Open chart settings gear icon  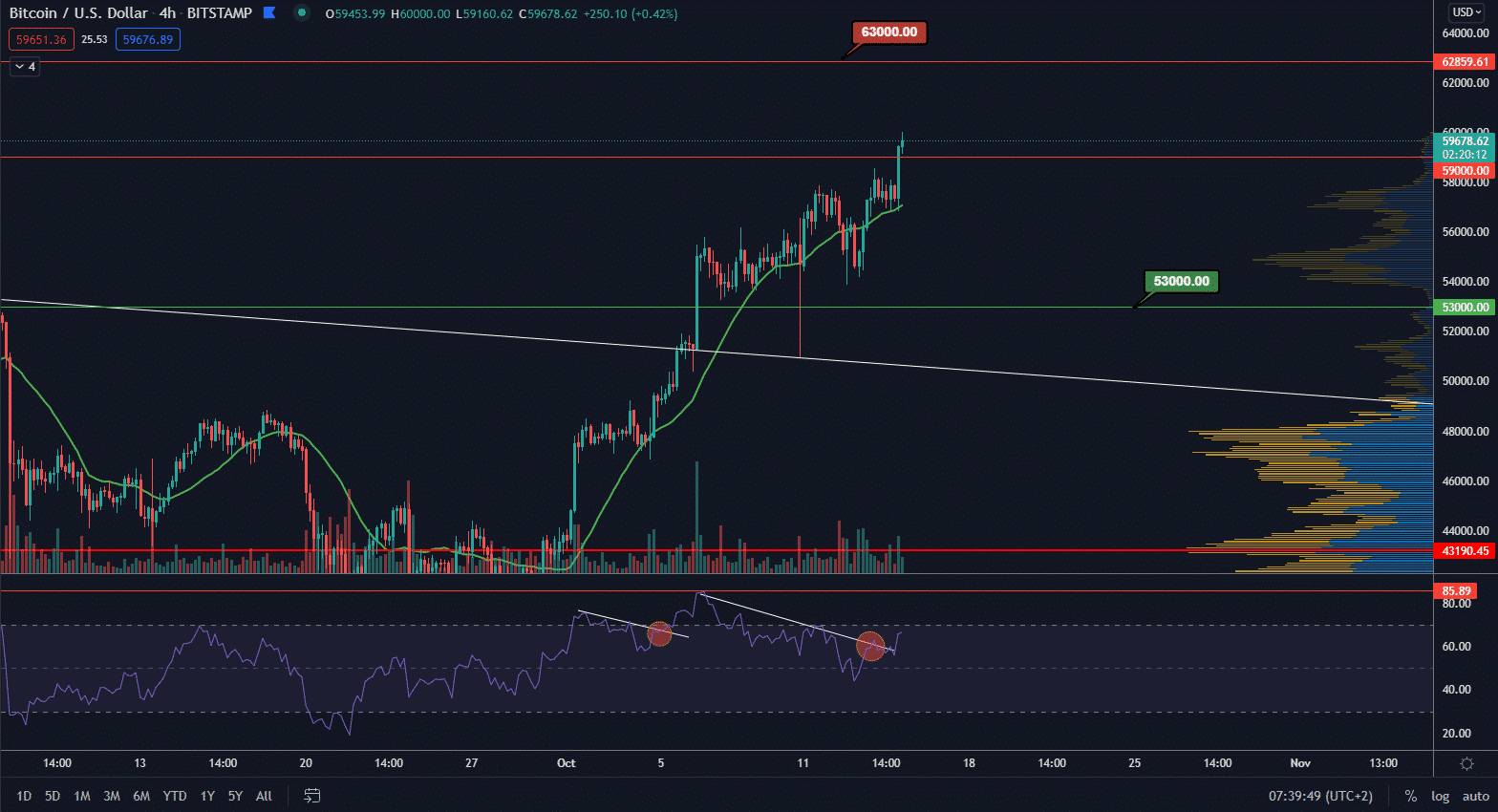coord(1466,763)
